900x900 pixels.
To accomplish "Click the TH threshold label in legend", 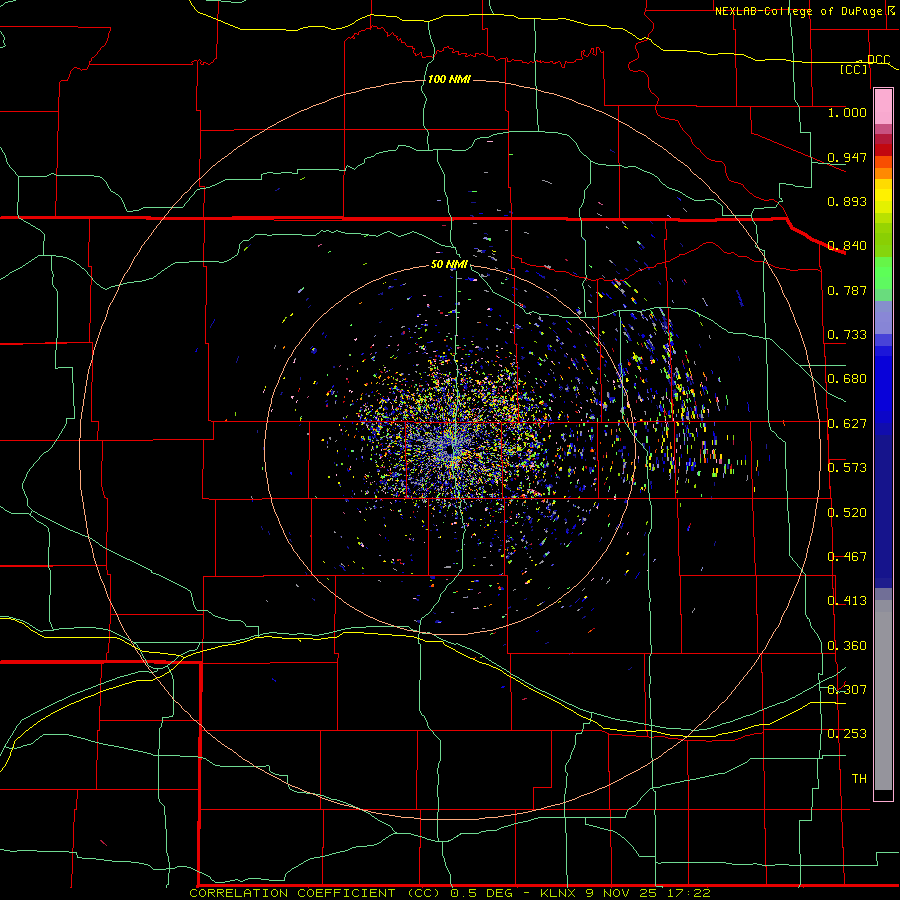I will coord(859,779).
